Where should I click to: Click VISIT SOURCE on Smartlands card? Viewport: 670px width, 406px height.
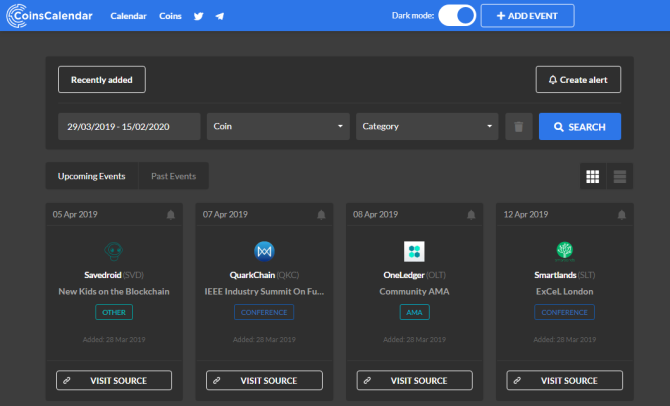[x=564, y=380]
